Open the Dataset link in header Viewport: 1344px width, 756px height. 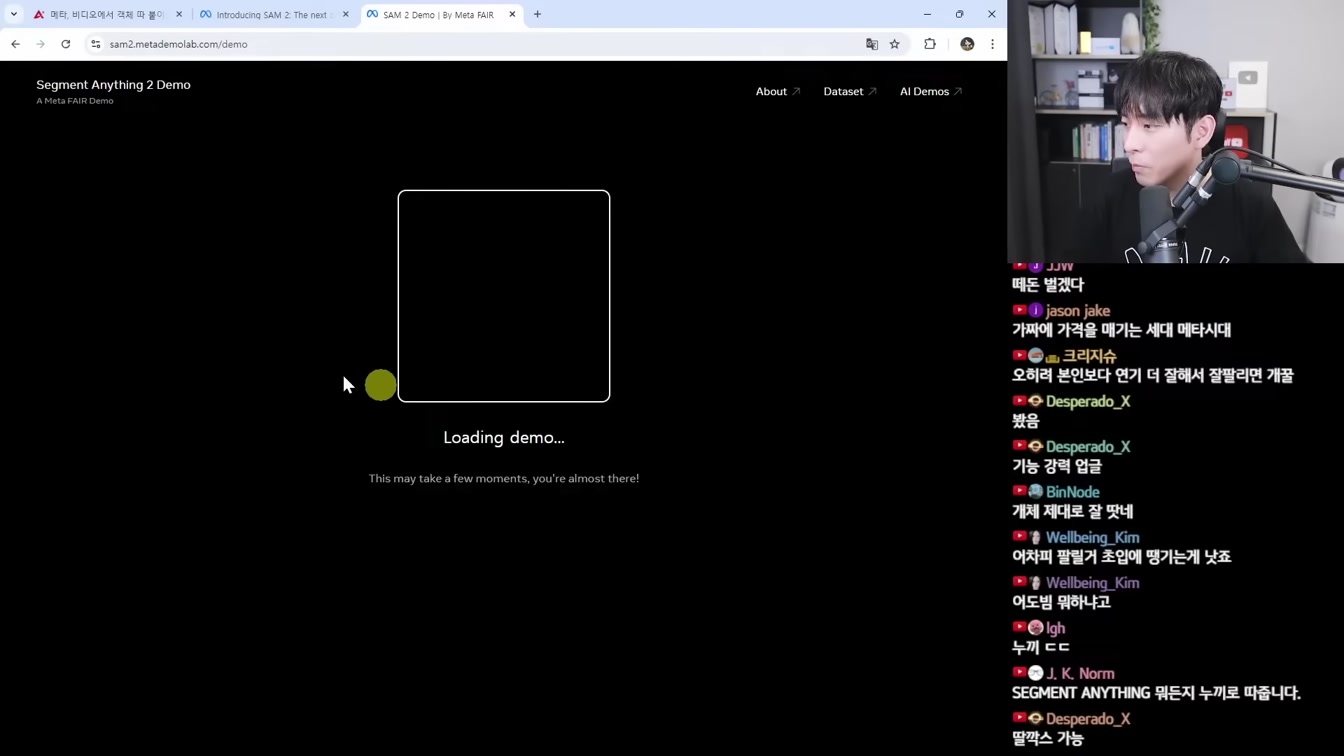coord(849,91)
